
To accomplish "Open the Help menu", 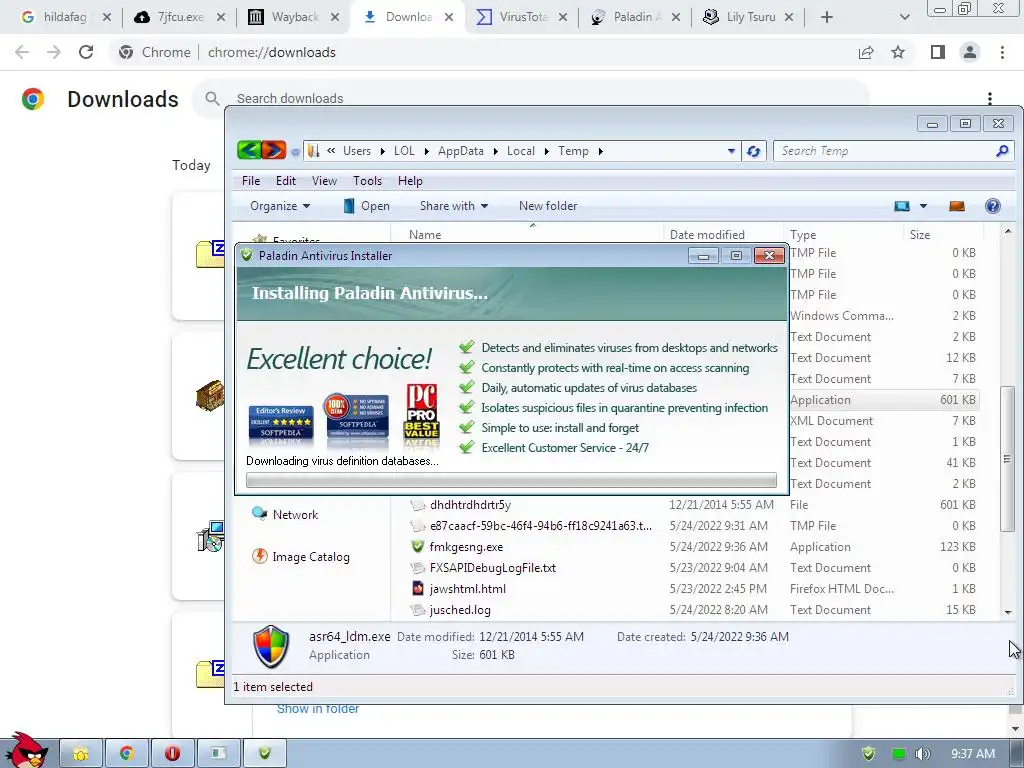I will click(410, 181).
